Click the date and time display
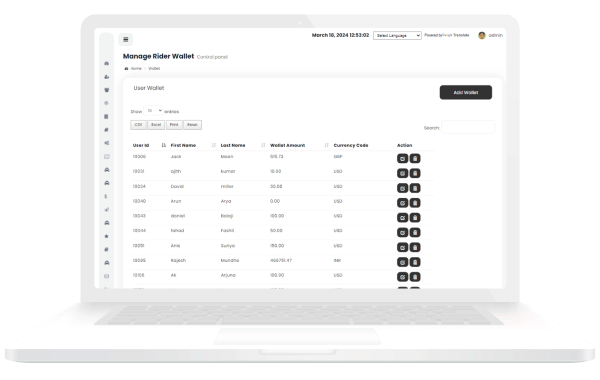The height and width of the screenshot is (380, 600). (x=340, y=35)
